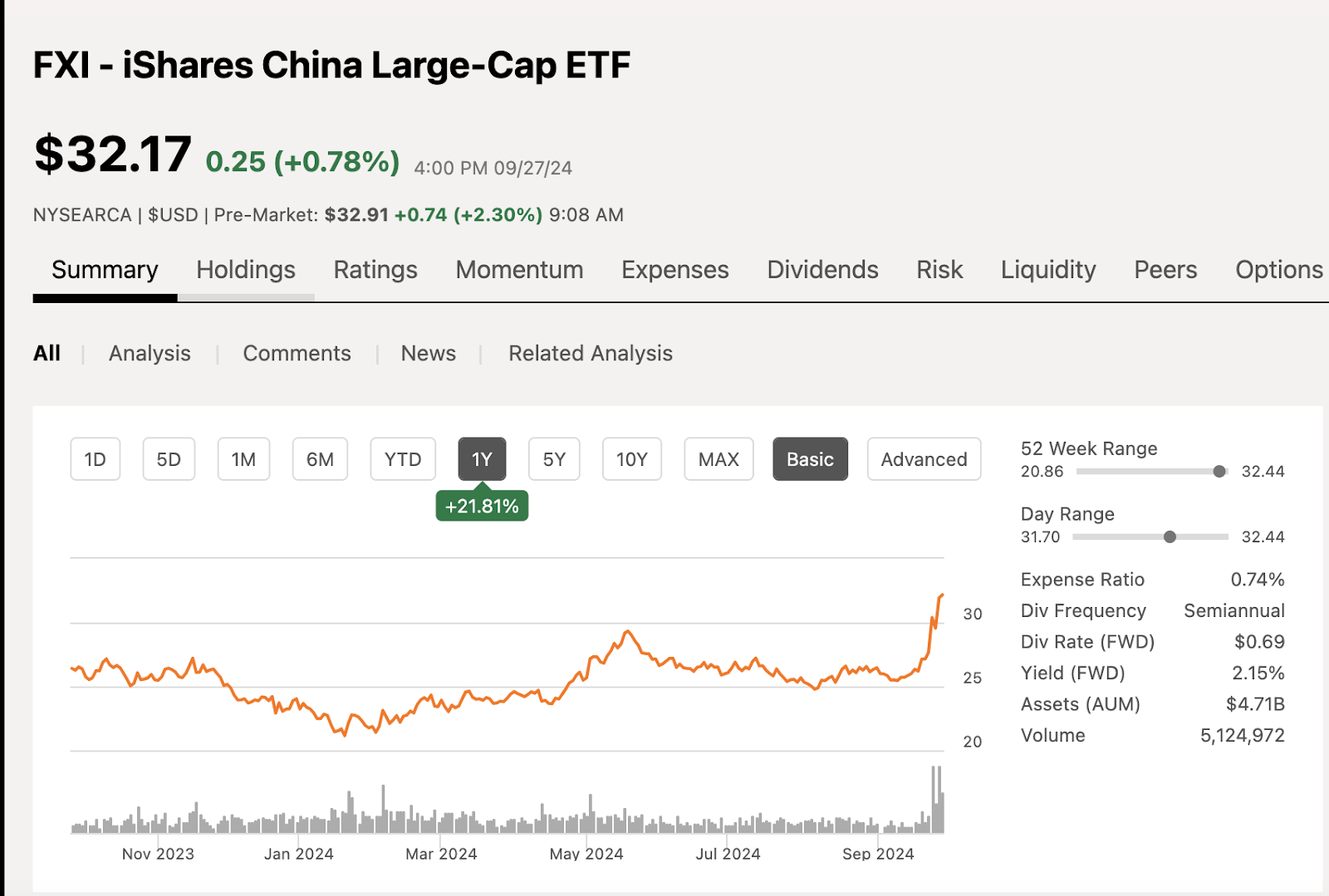Screen dimensions: 1329x896
Task: Click the 52 Week Range slider marker
Action: (x=1219, y=472)
